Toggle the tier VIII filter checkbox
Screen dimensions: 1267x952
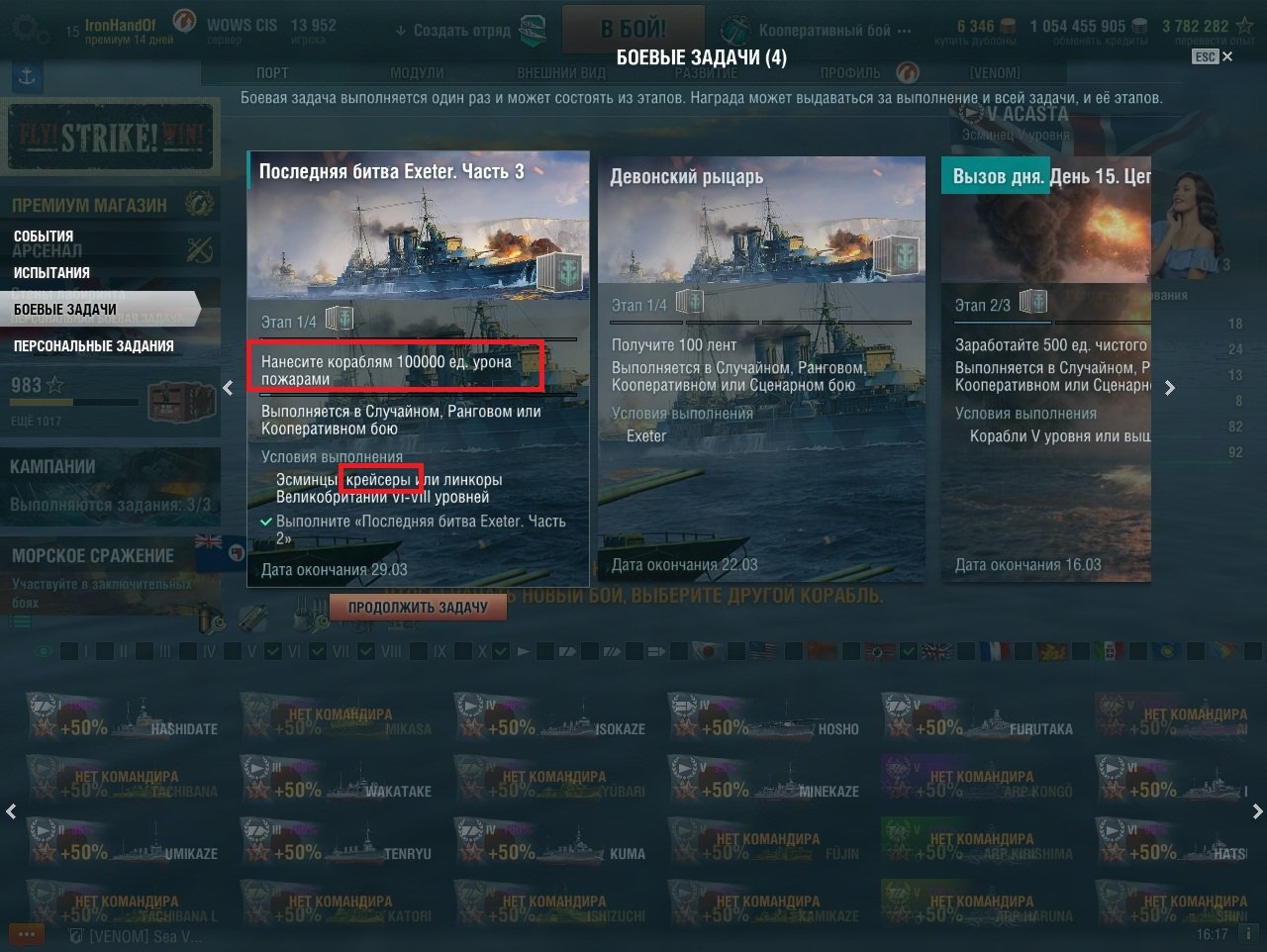tap(365, 651)
